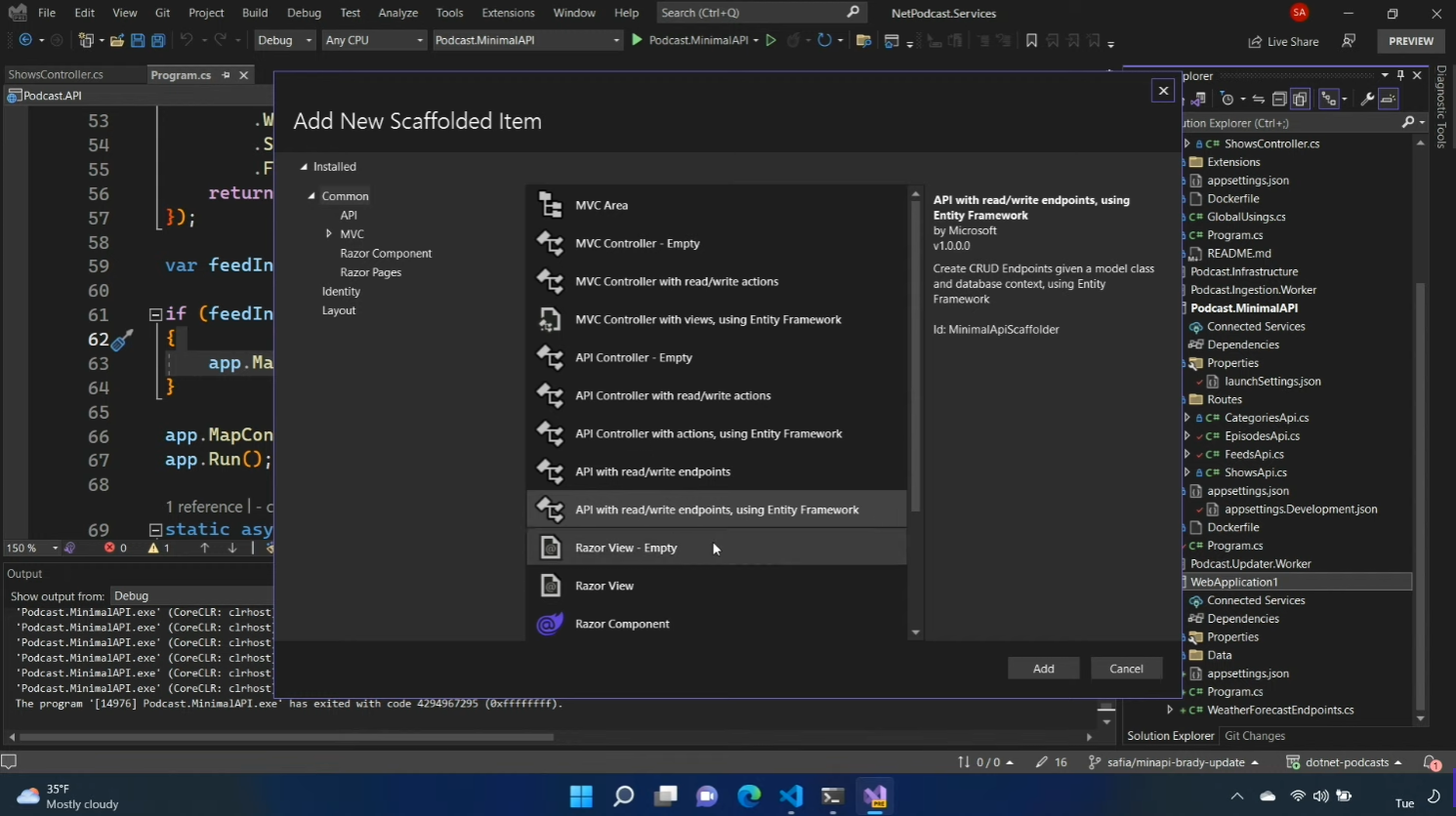This screenshot has width=1456, height=816.
Task: Click the Razor Component purple icon in list
Action: coord(550,624)
